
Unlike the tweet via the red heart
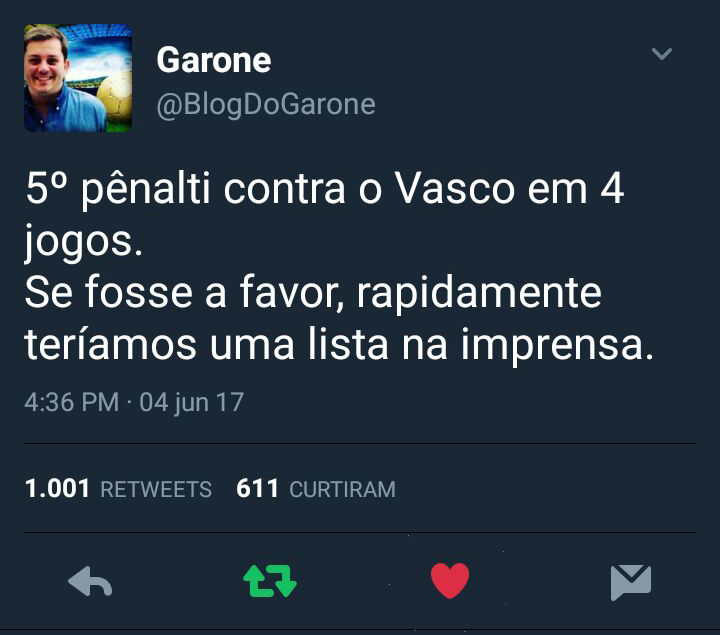pyautogui.click(x=450, y=580)
